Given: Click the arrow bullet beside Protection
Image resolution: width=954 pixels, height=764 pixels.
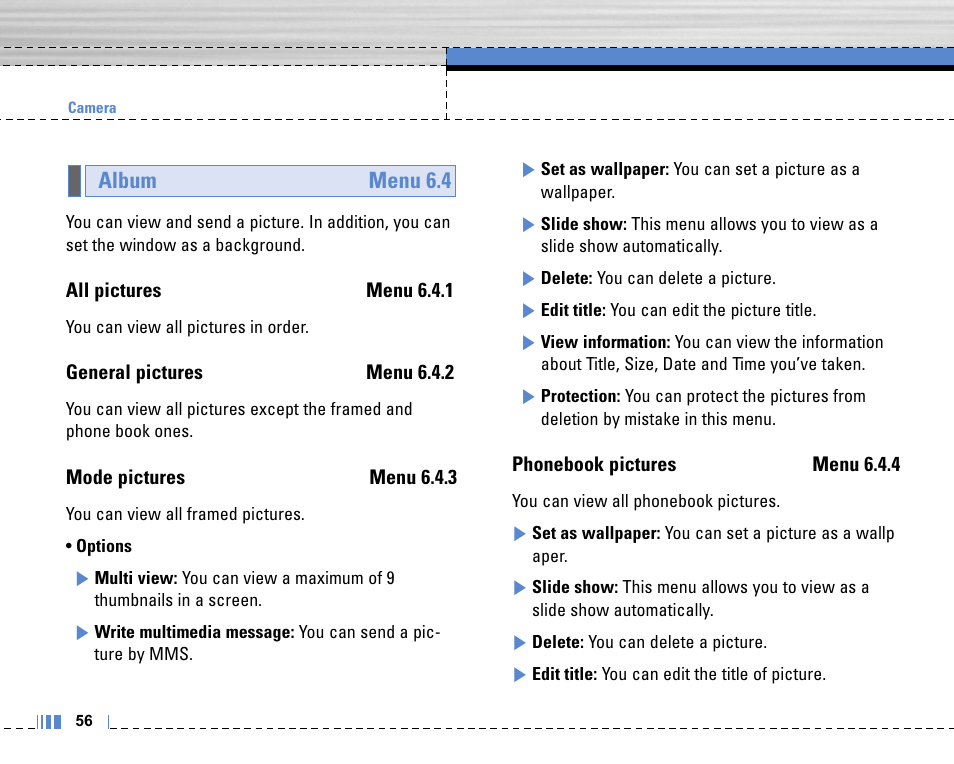Looking at the screenshot, I should (529, 397).
